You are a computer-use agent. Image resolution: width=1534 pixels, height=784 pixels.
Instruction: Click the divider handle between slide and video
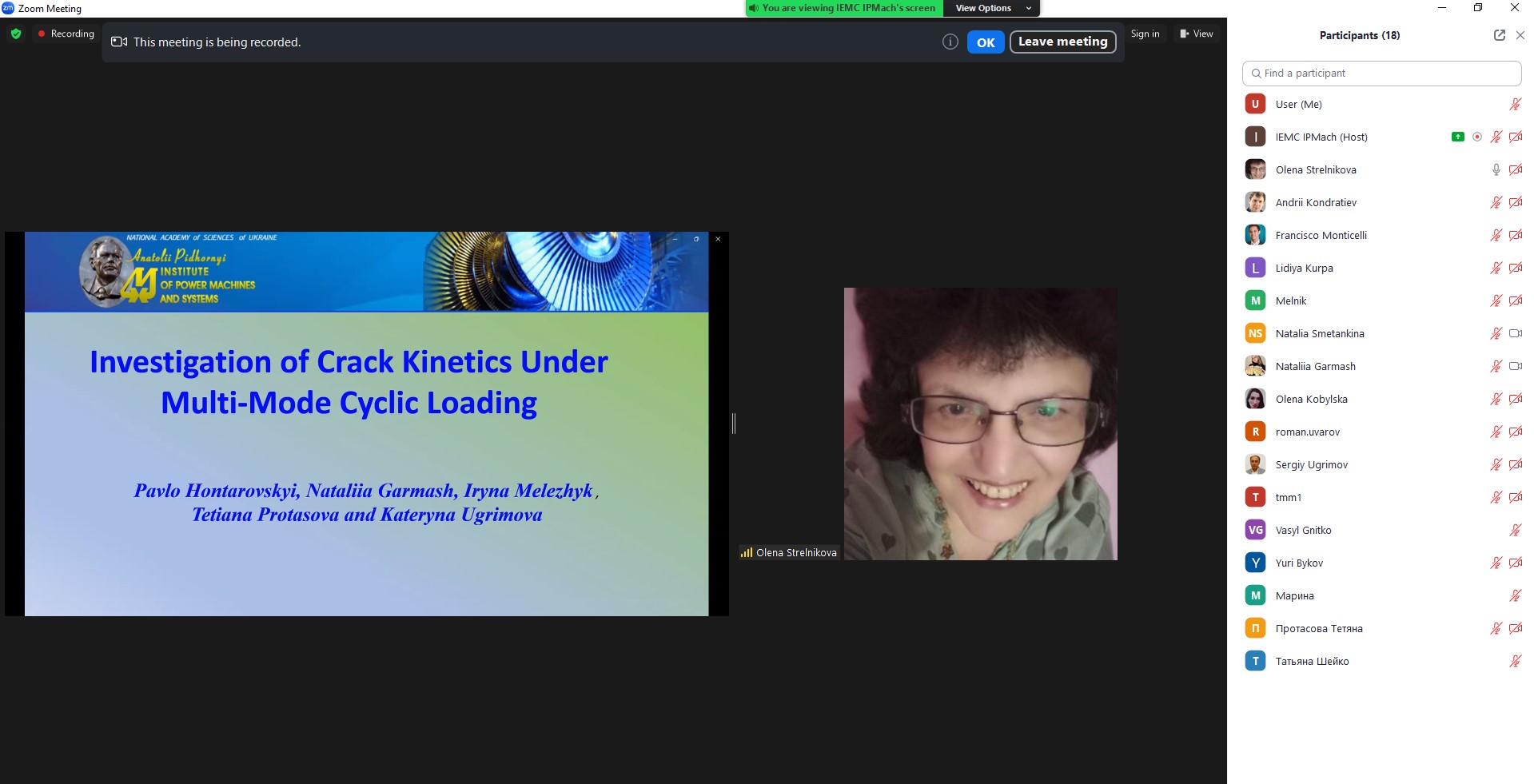point(734,424)
